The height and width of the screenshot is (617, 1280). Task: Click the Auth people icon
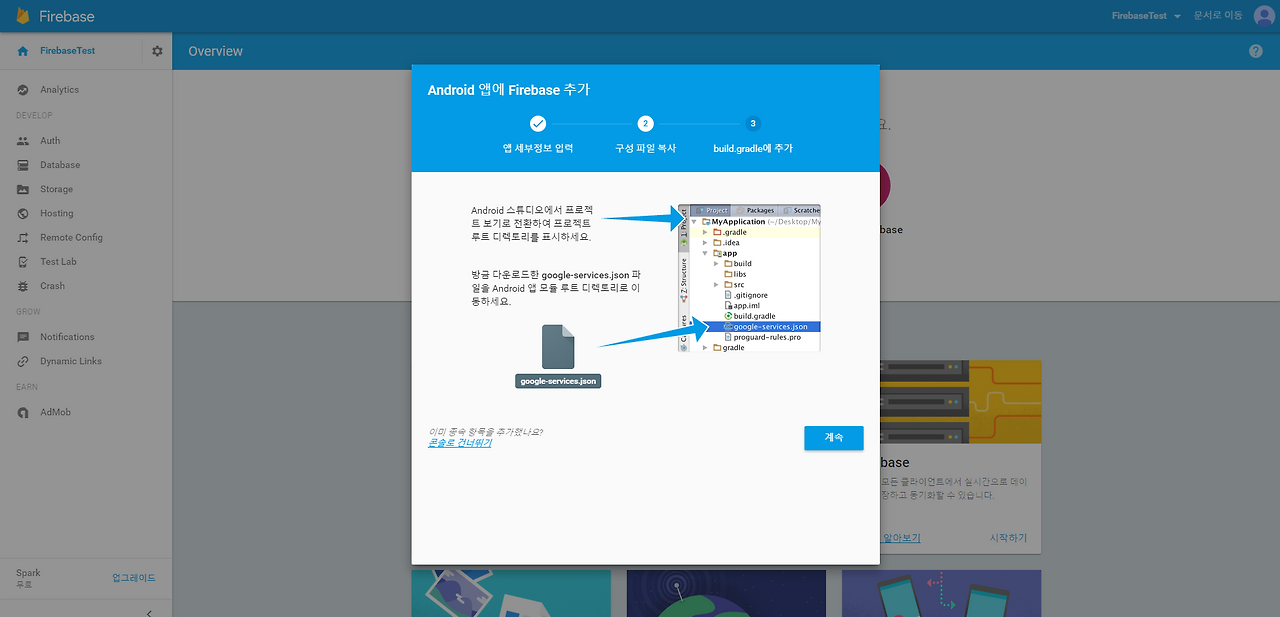tap(23, 141)
